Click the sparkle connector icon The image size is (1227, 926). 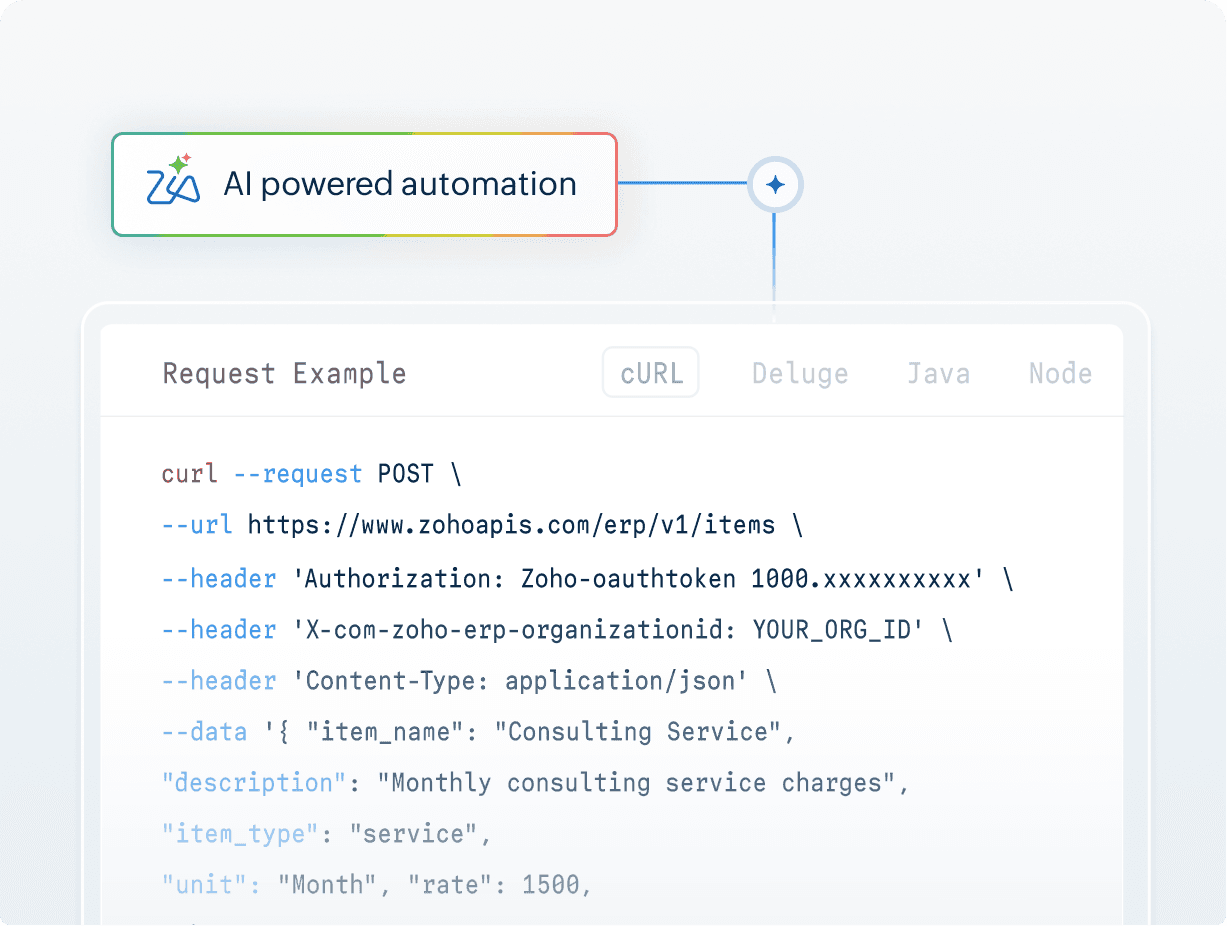pyautogui.click(x=775, y=184)
